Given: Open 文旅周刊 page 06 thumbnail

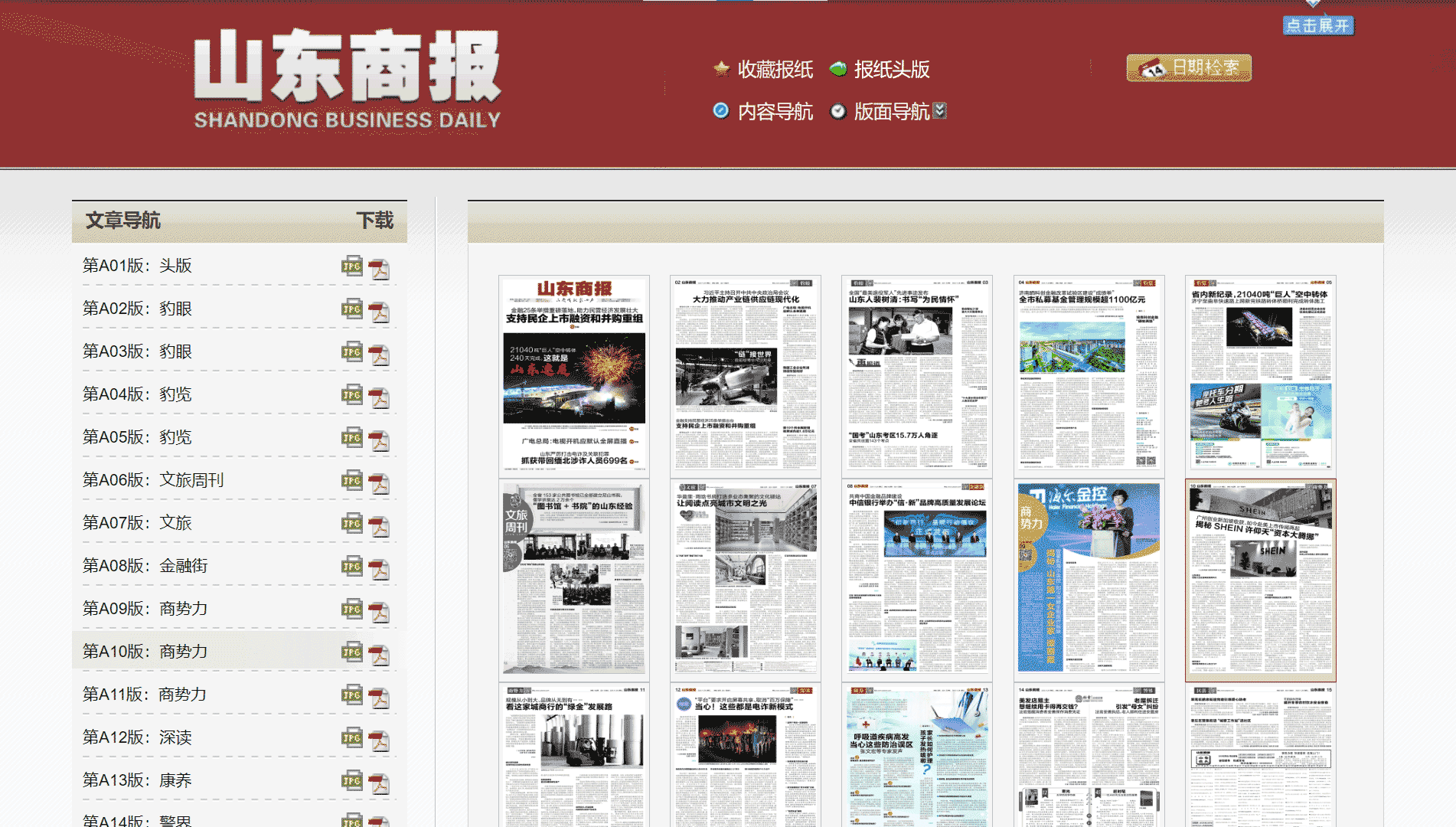Looking at the screenshot, I should (x=574, y=580).
